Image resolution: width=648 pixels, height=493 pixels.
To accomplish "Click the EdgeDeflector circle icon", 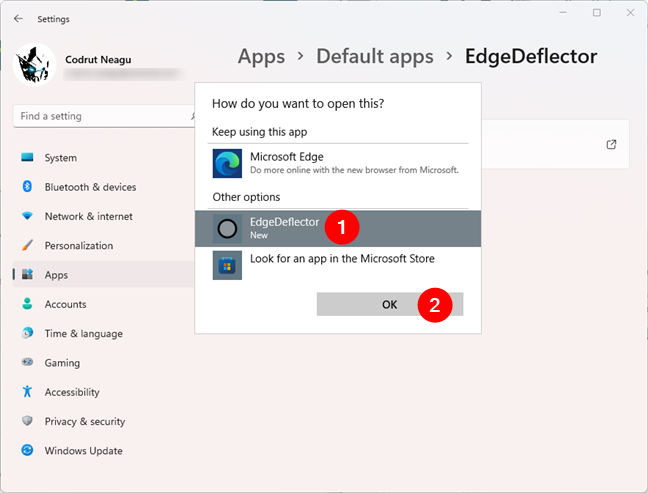I will [227, 229].
